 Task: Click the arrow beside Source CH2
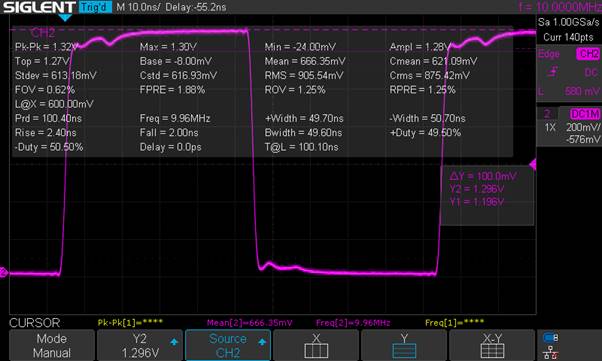pyautogui.click(x=262, y=342)
